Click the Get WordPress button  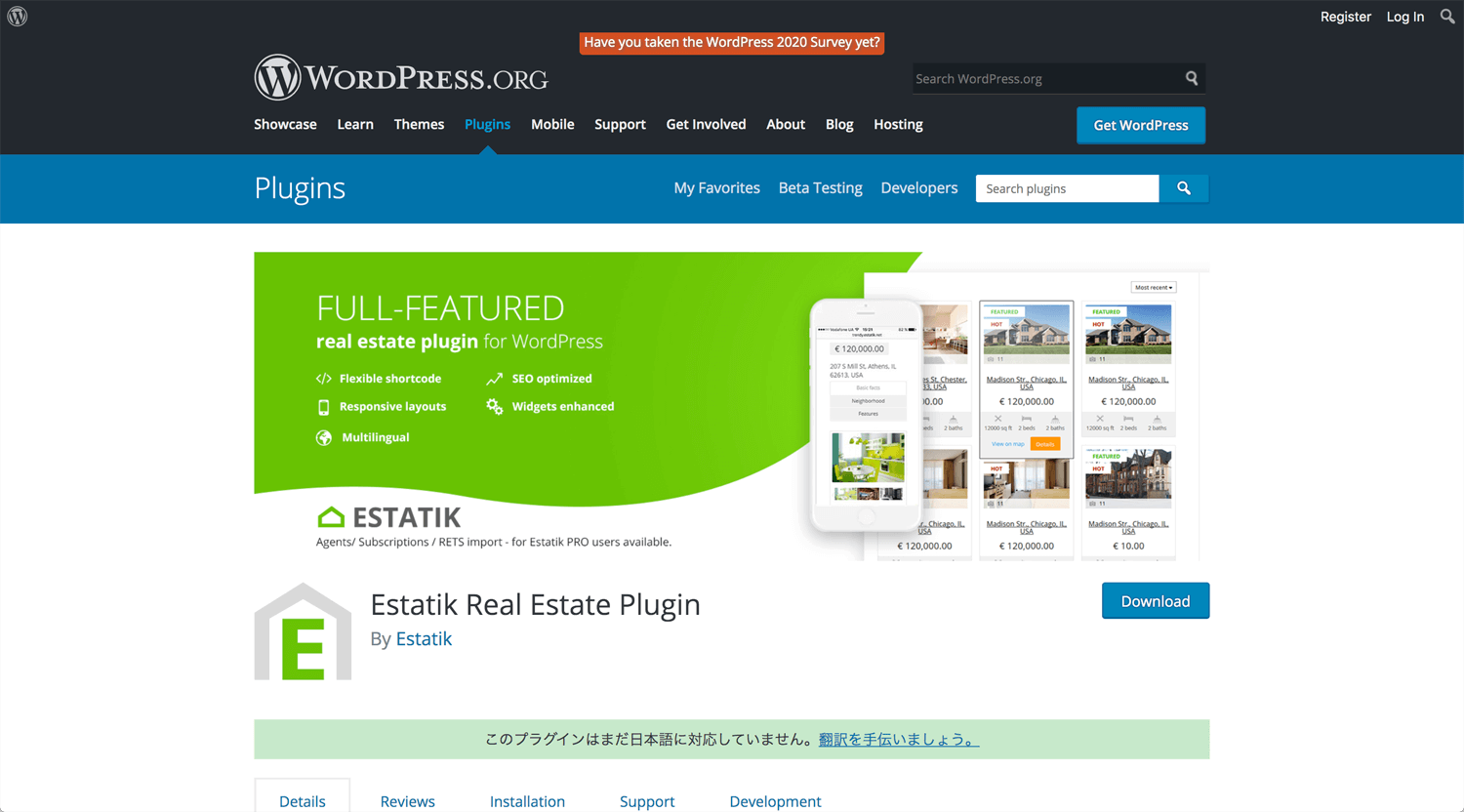point(1141,125)
